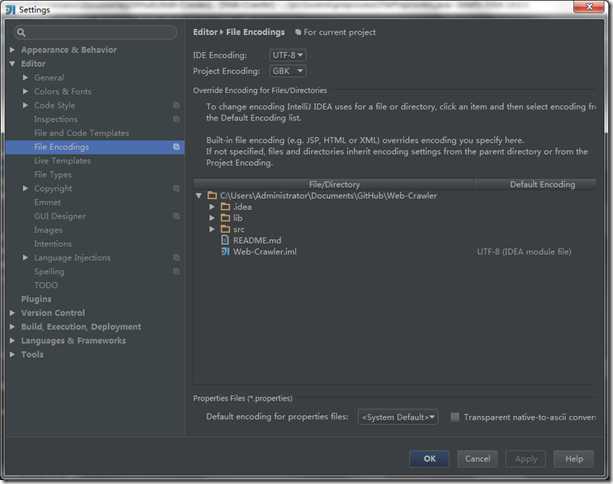613x484 pixels.
Task: Click the .idea folder icon
Action: pos(226,206)
